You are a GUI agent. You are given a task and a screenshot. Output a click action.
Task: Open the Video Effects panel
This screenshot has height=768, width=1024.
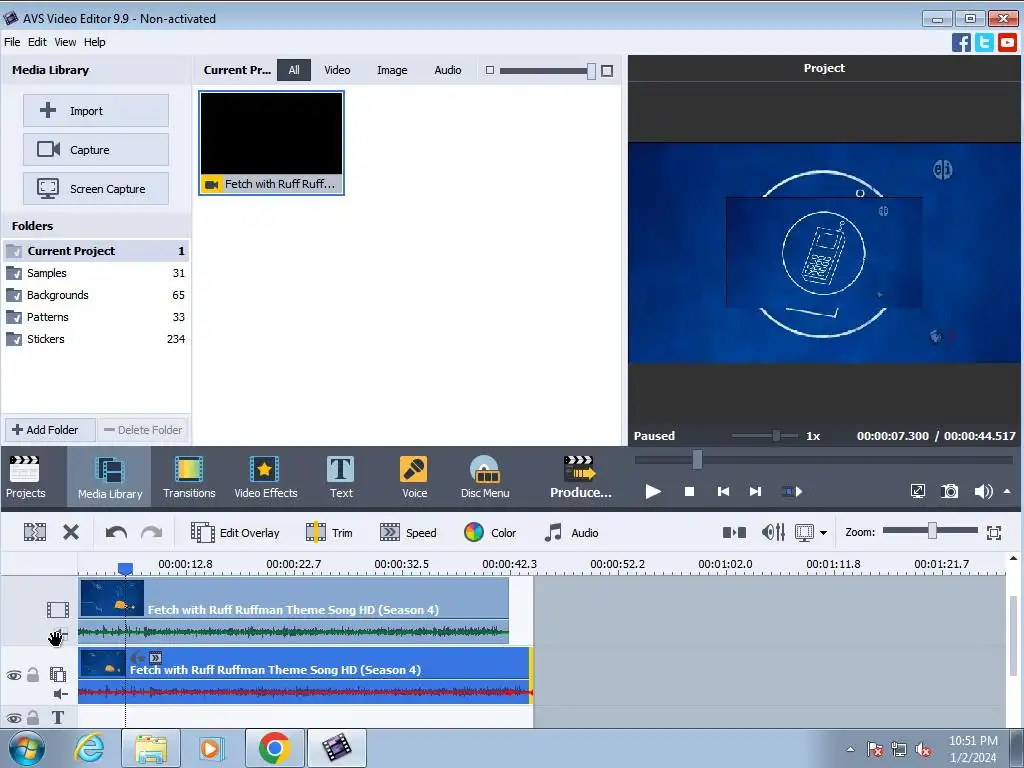click(265, 477)
